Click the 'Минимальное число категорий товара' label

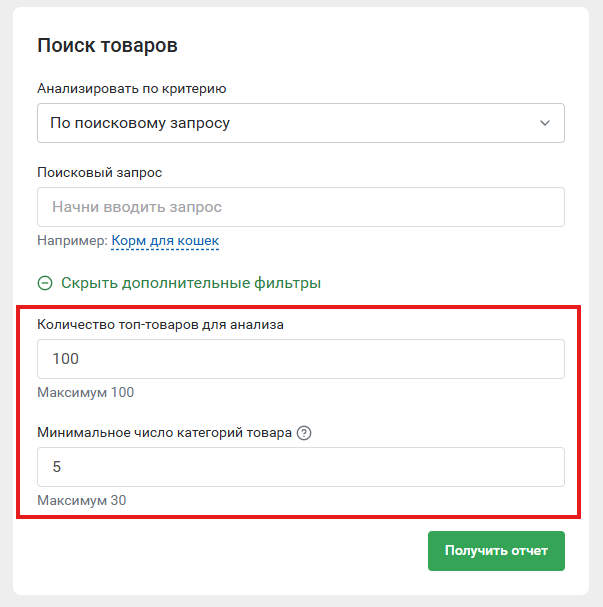164,432
